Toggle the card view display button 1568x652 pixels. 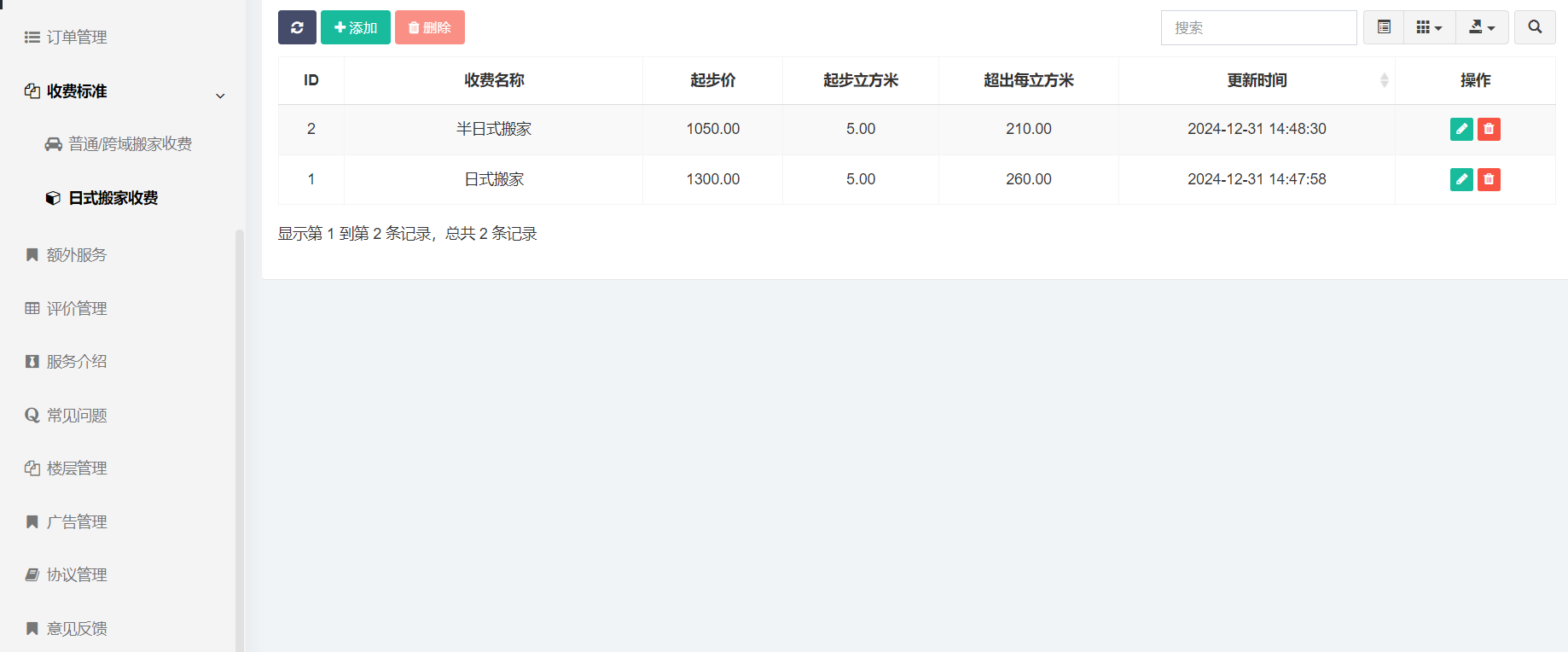pyautogui.click(x=1384, y=27)
